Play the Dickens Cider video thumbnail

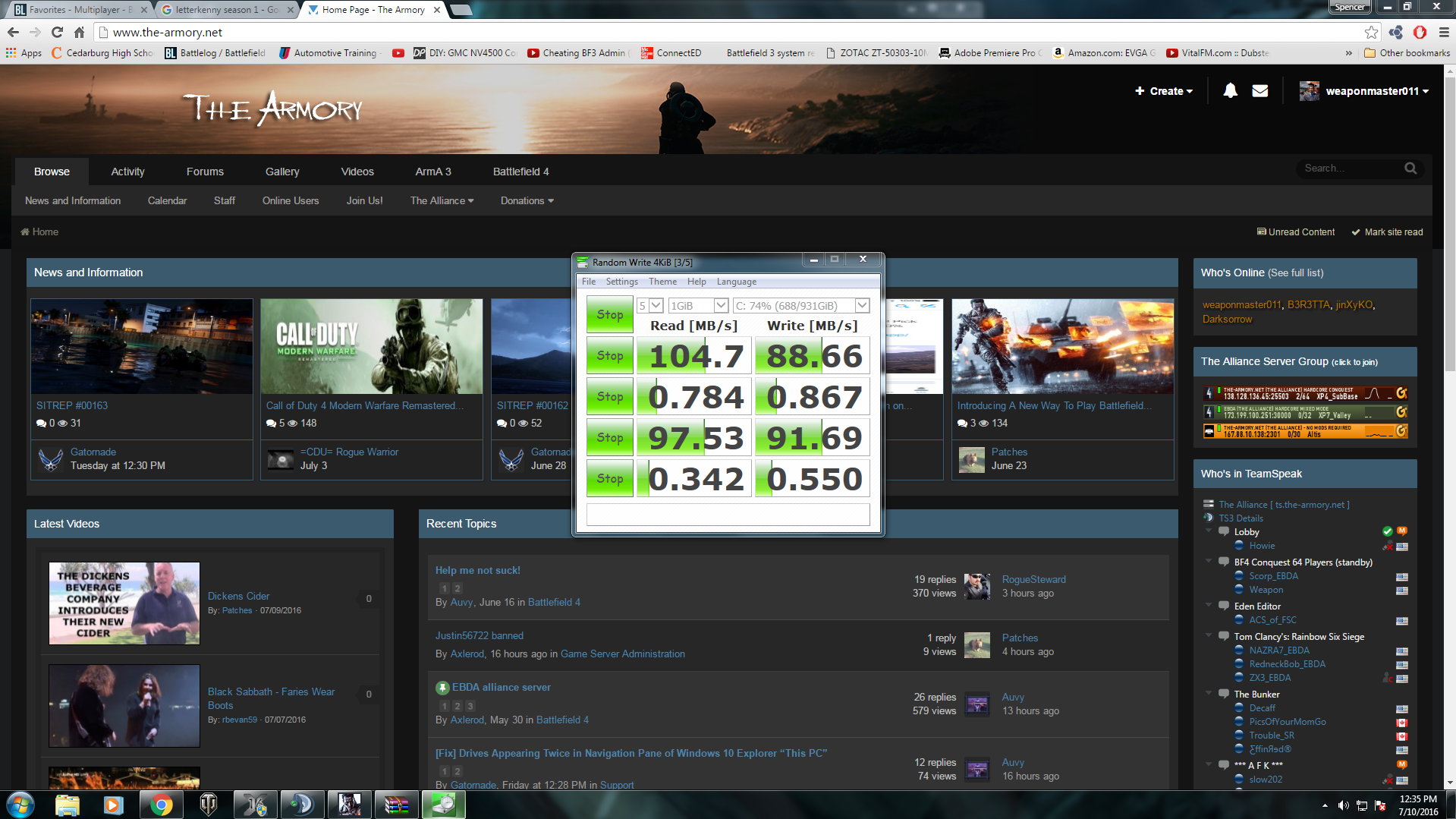[124, 603]
